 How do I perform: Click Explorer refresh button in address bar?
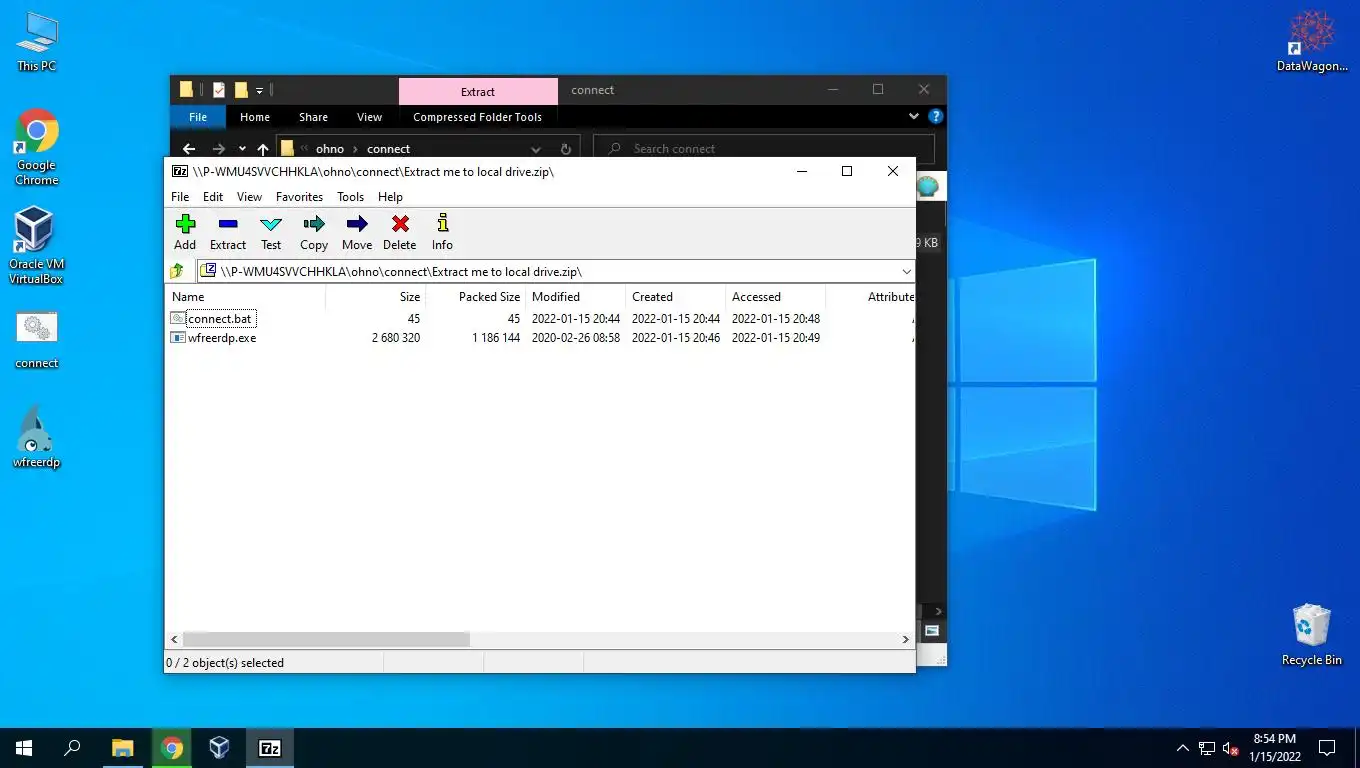(565, 149)
